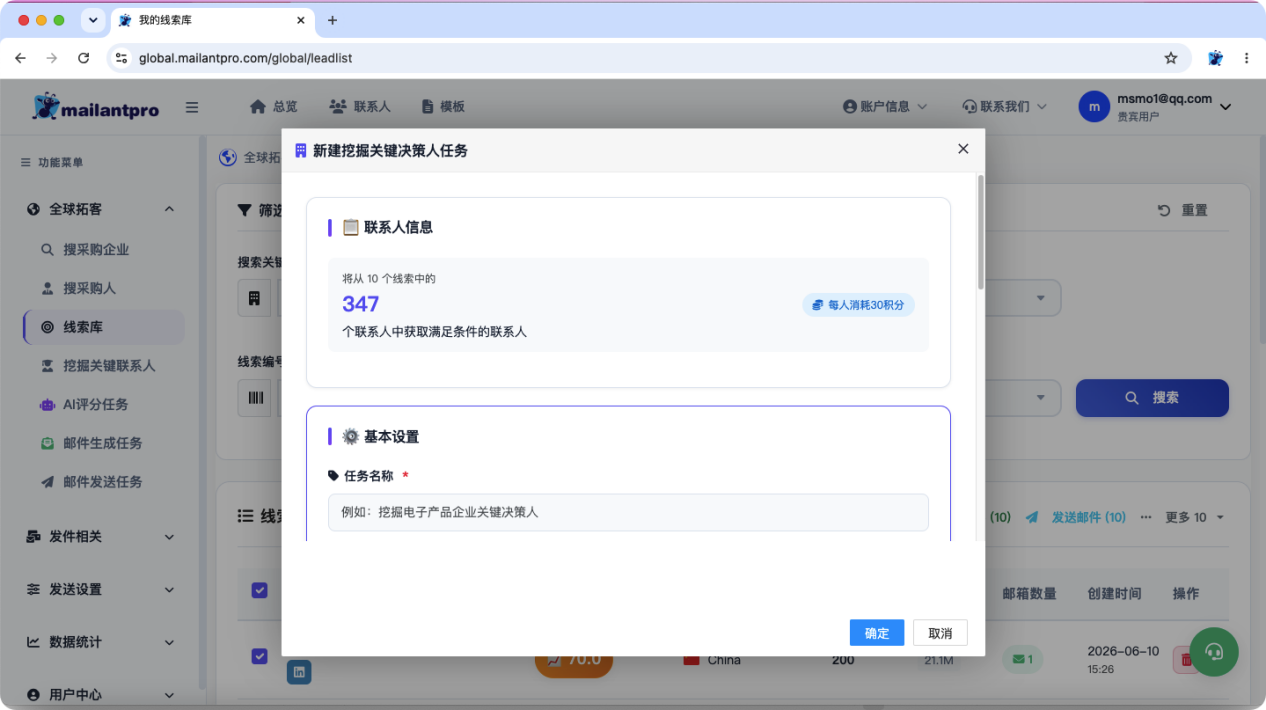The width and height of the screenshot is (1266, 710).
Task: Expand 账户信息 dropdown
Action: [885, 106]
